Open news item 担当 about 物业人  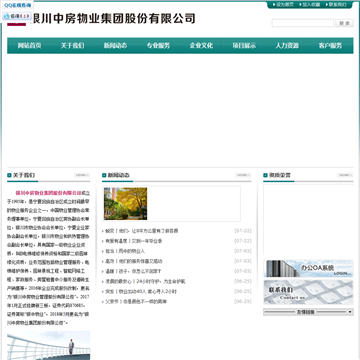(125, 251)
